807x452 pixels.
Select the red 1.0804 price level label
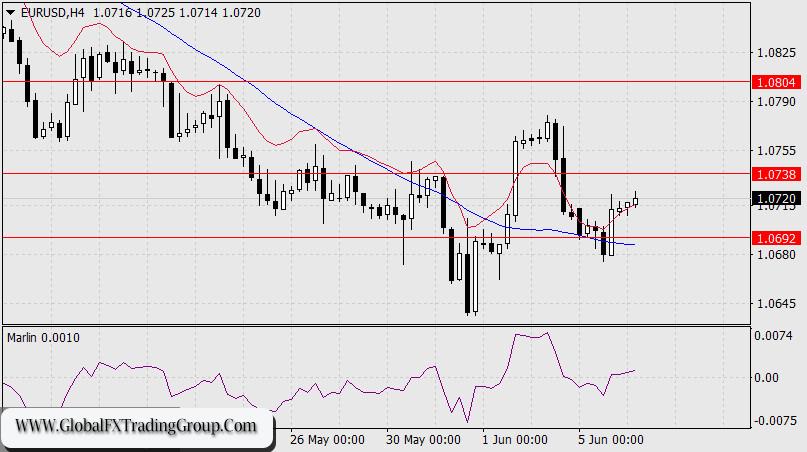pyautogui.click(x=776, y=82)
